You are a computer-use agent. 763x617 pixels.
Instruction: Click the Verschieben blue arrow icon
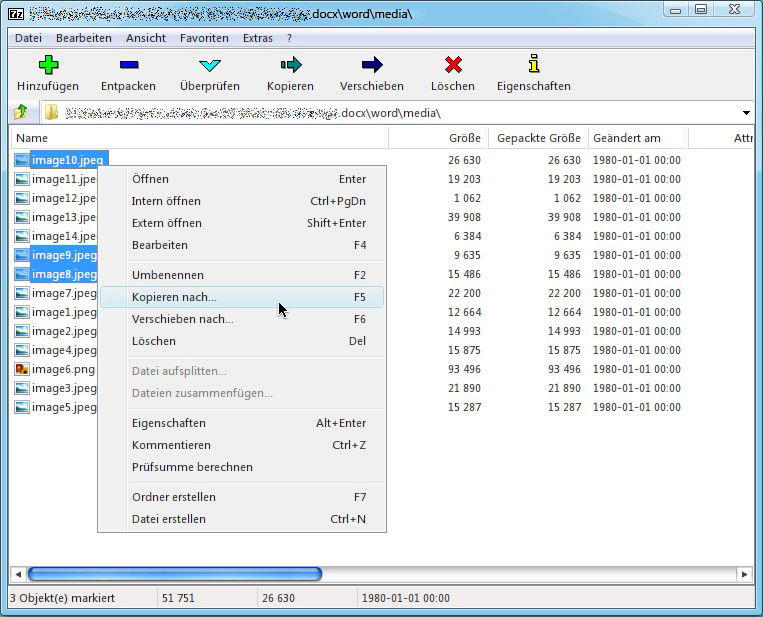(x=372, y=64)
